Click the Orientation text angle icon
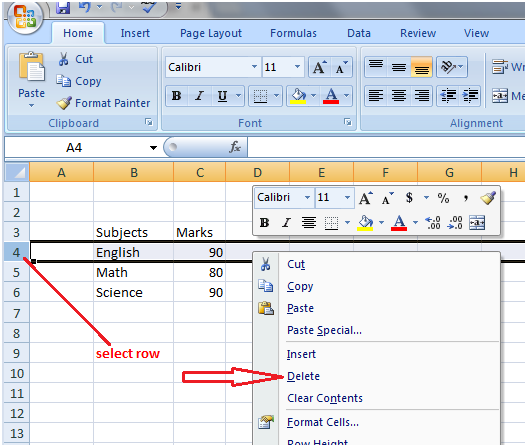 [448, 67]
